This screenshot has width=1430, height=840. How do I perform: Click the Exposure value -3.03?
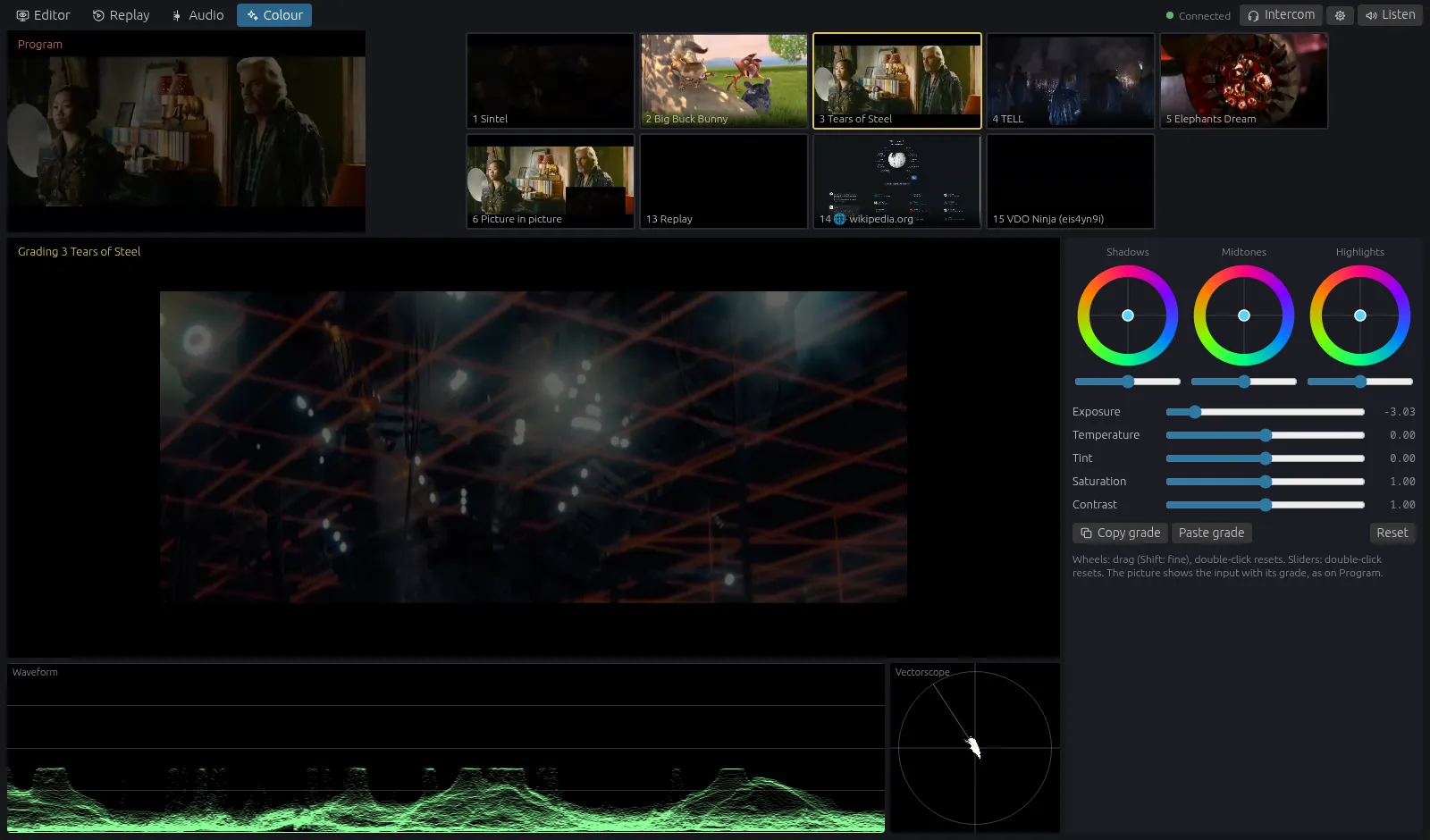[x=1400, y=412]
